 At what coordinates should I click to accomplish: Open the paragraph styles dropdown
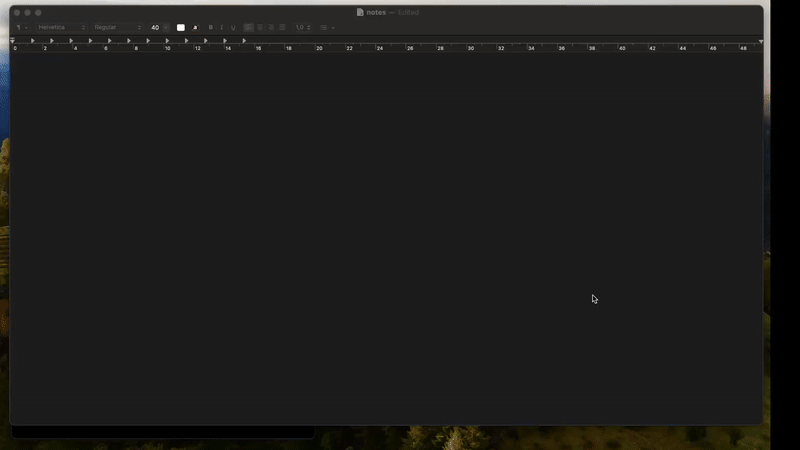21,28
